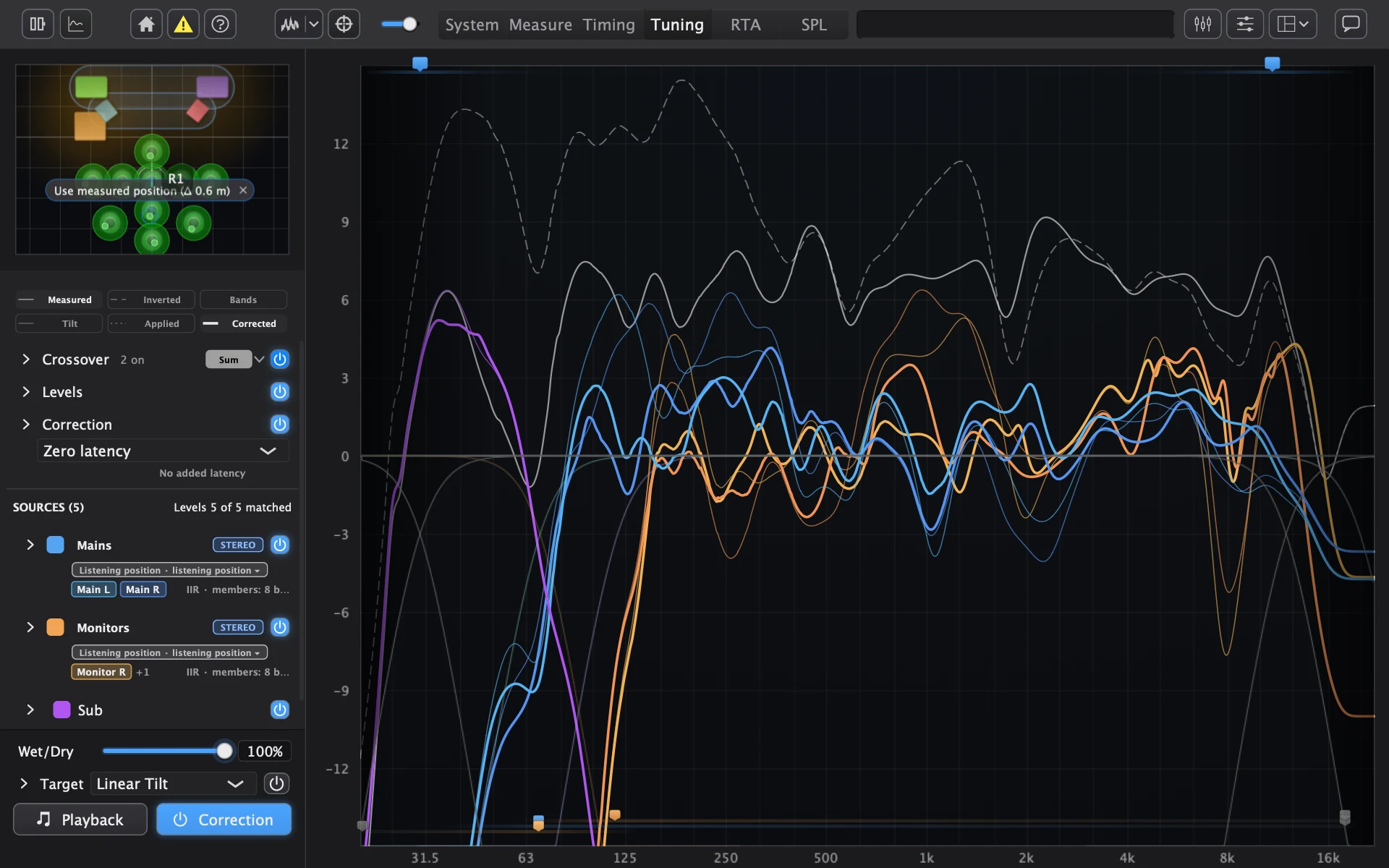Viewport: 1389px width, 868px height.
Task: Select the green speaker in room map
Action: point(91,87)
